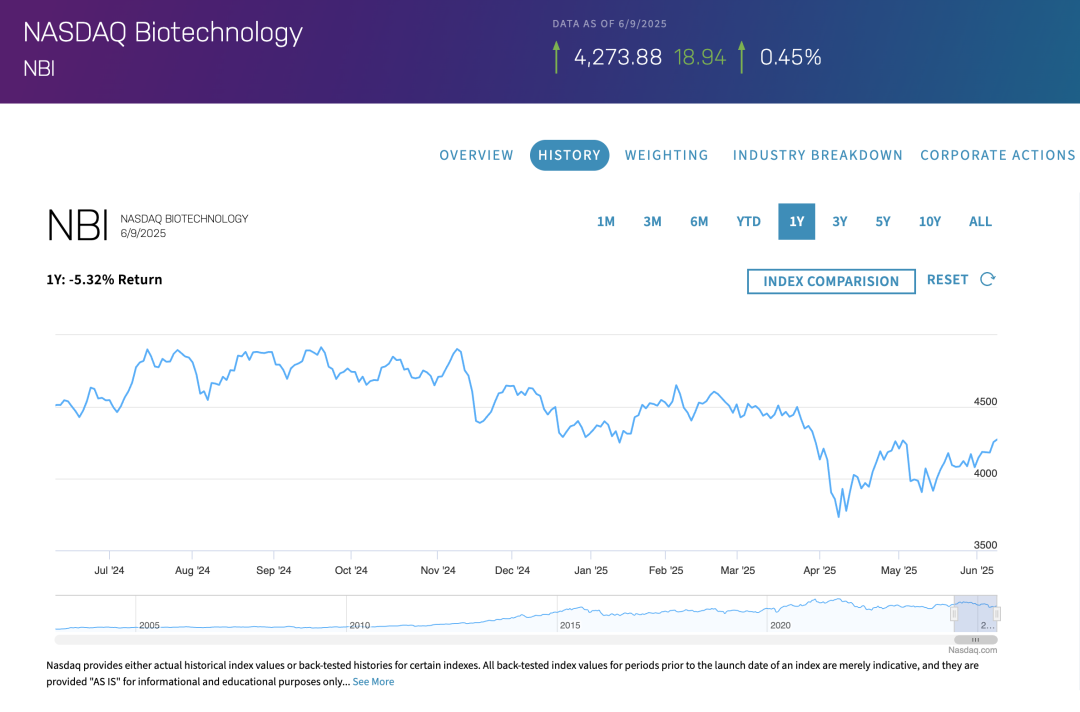Click the Sep '24 x-axis label
The image size is (1080, 712).
click(273, 570)
